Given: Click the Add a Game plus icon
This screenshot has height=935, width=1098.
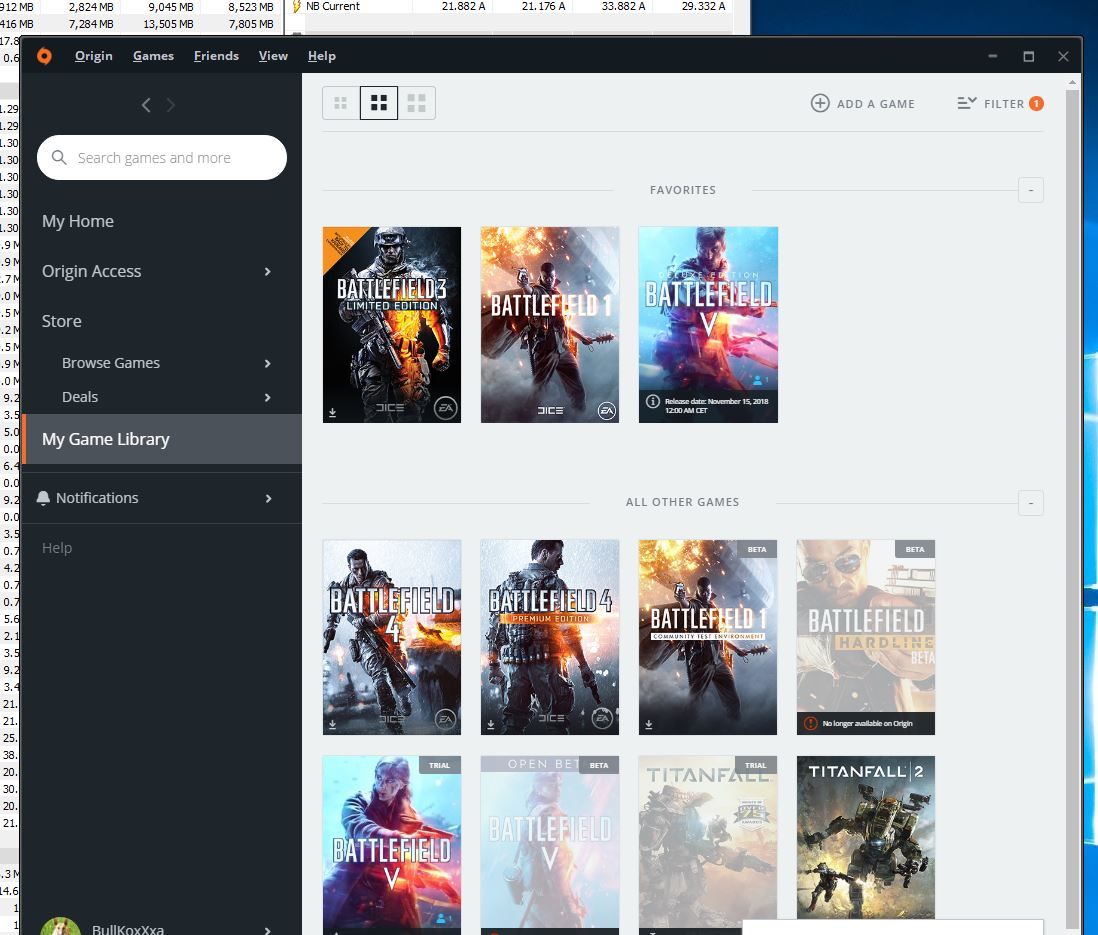Looking at the screenshot, I should coord(820,103).
